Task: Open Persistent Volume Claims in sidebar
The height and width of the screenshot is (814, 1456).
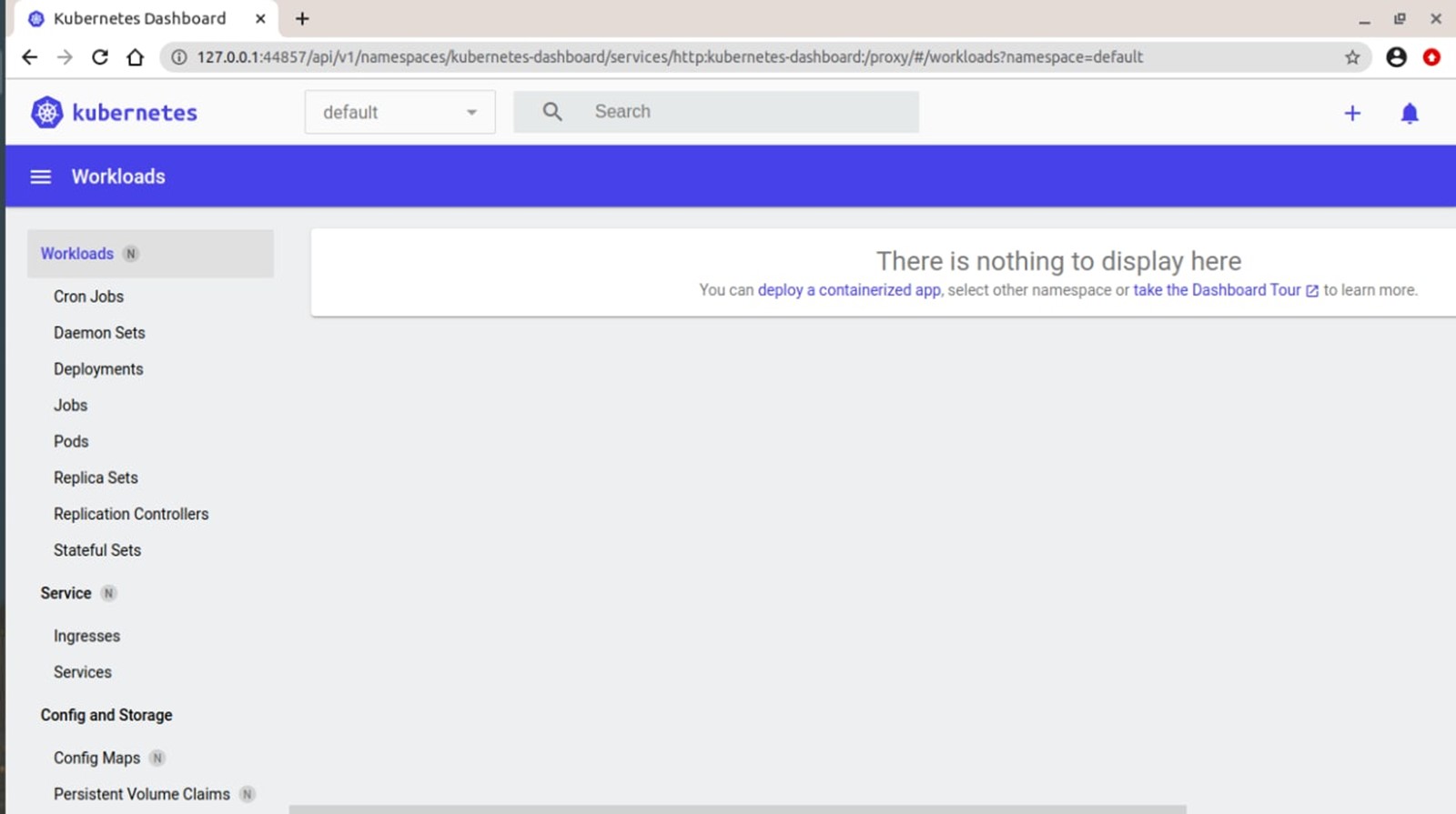Action: 142,794
